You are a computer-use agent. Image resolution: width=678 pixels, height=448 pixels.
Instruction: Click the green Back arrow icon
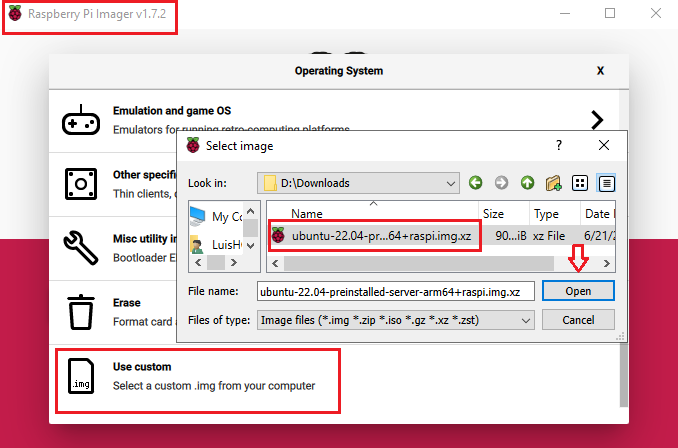point(476,183)
